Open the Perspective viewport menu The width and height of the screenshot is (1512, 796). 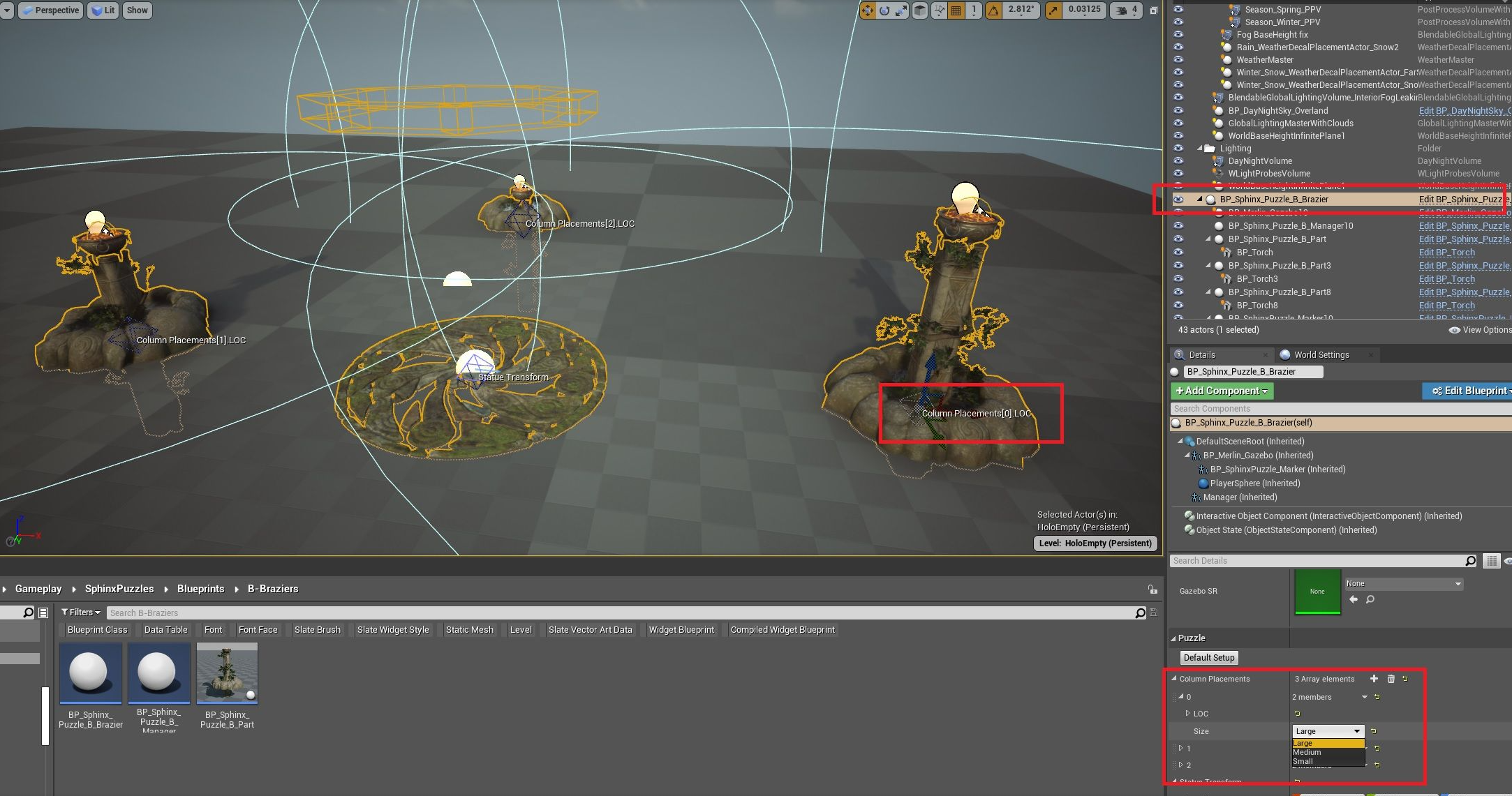(50, 10)
